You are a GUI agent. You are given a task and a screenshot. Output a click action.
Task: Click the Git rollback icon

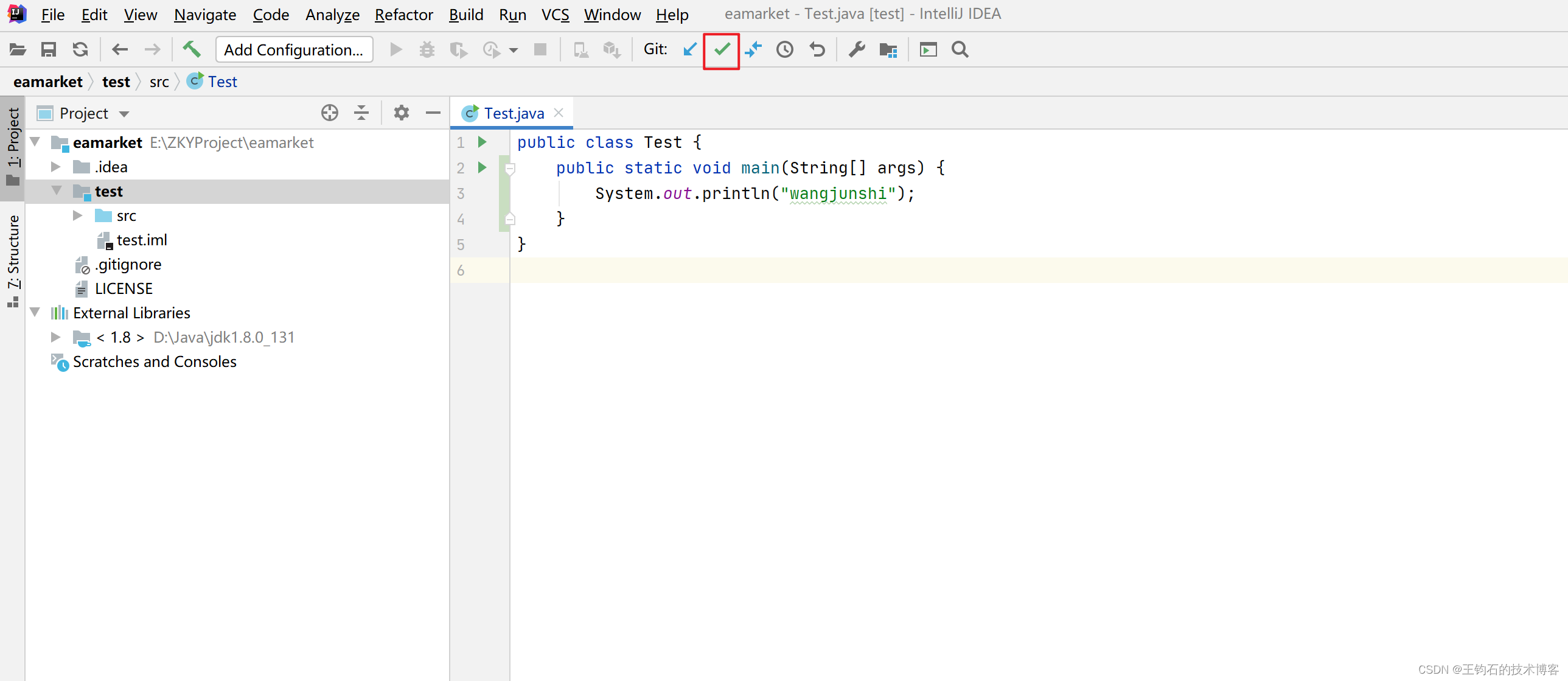817,50
